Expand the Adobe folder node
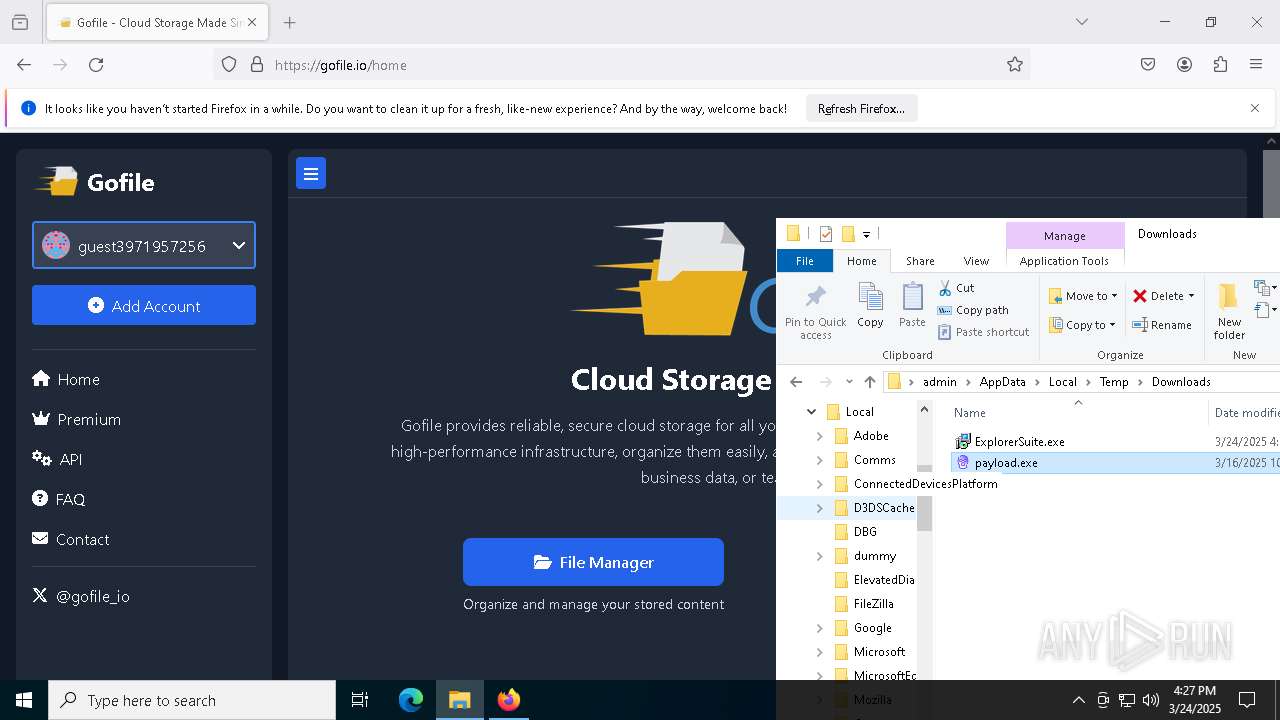The width and height of the screenshot is (1280, 720). [x=820, y=436]
